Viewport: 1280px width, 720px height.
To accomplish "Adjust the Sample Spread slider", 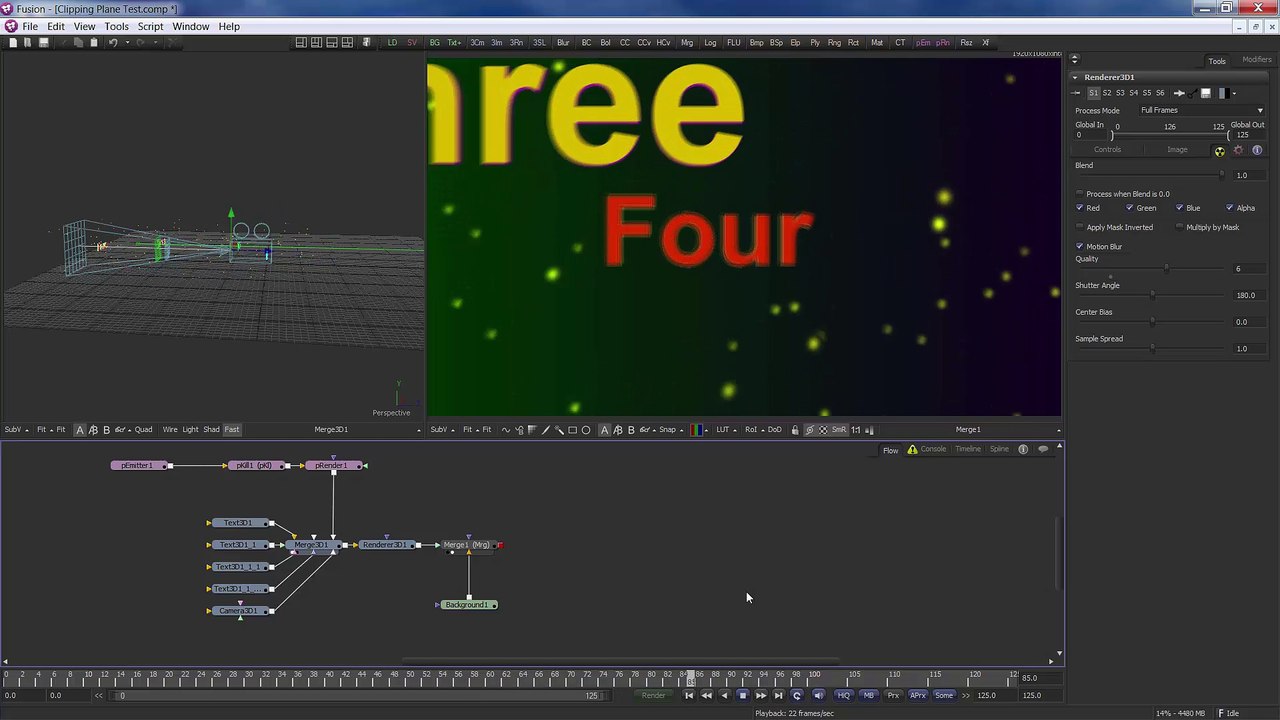I will tap(1152, 348).
